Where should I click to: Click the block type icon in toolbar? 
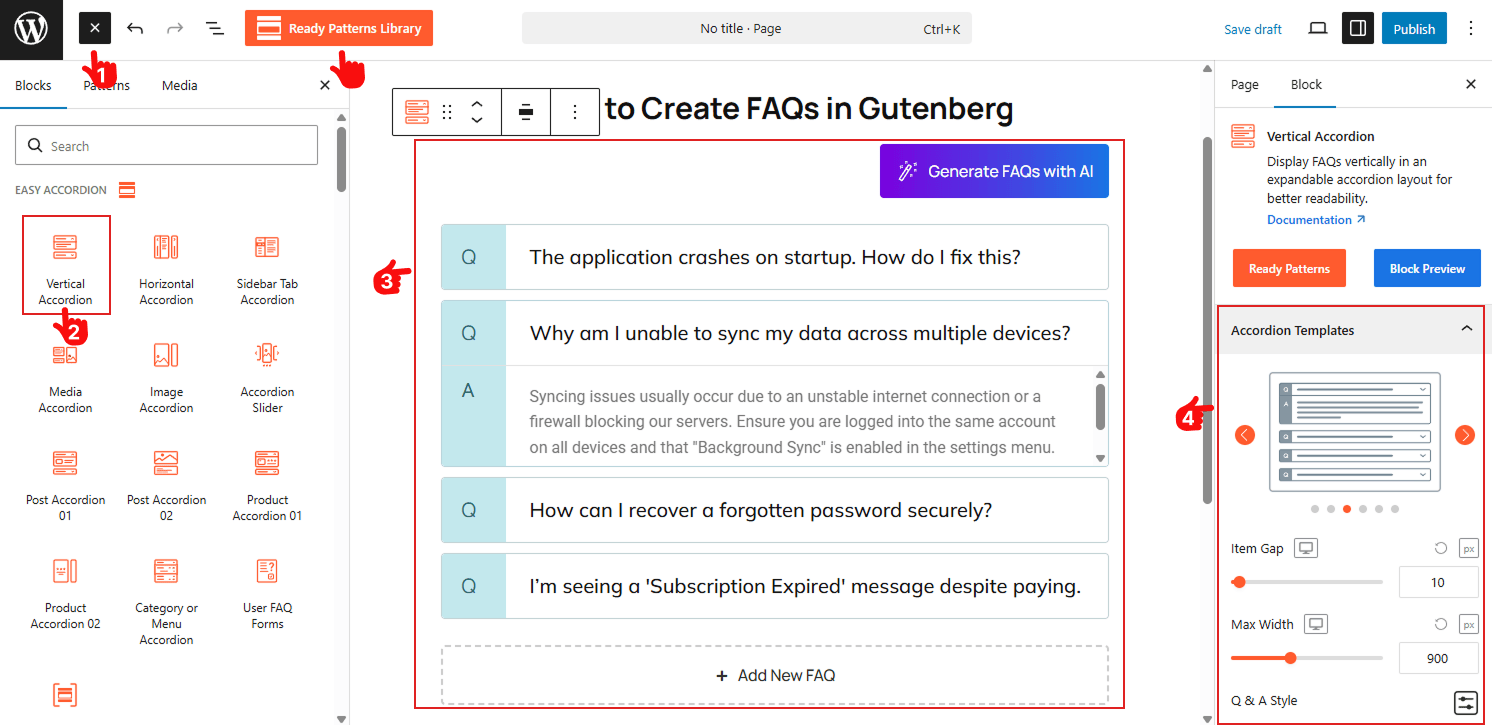[417, 111]
